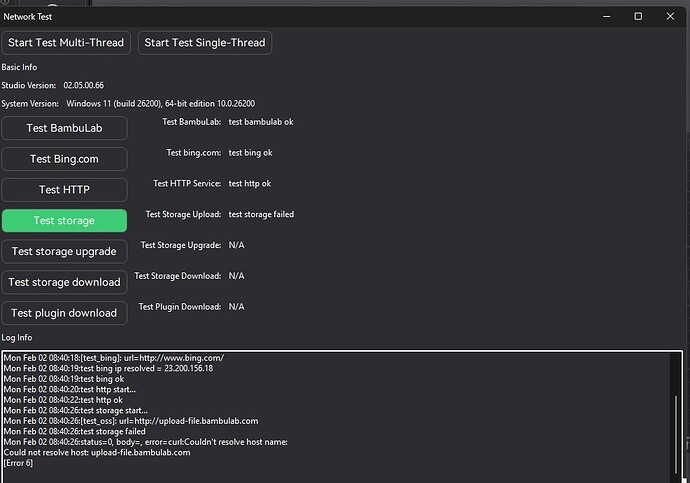Select the 'test bambulab ok' result text
The height and width of the screenshot is (483, 690).
261,122
